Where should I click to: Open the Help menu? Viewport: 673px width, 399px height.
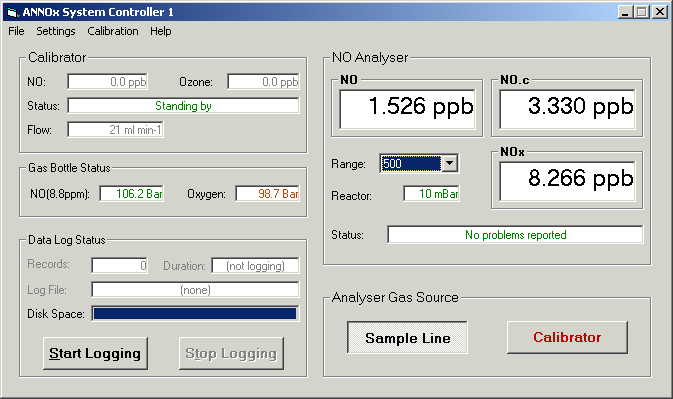click(x=161, y=31)
